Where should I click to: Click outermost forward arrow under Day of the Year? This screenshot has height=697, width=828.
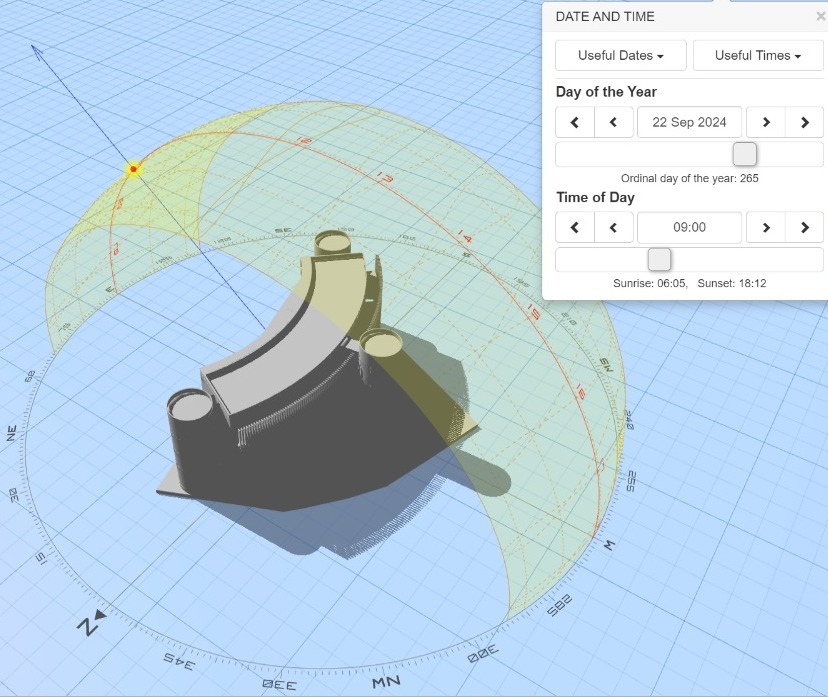click(x=804, y=122)
